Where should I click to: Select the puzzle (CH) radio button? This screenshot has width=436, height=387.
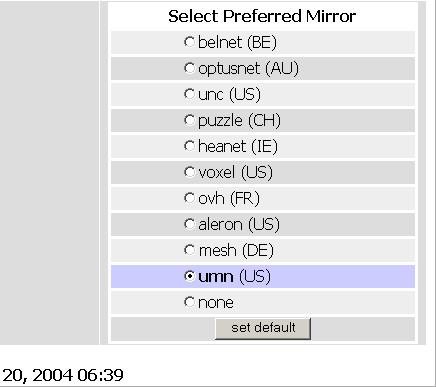[x=189, y=120]
